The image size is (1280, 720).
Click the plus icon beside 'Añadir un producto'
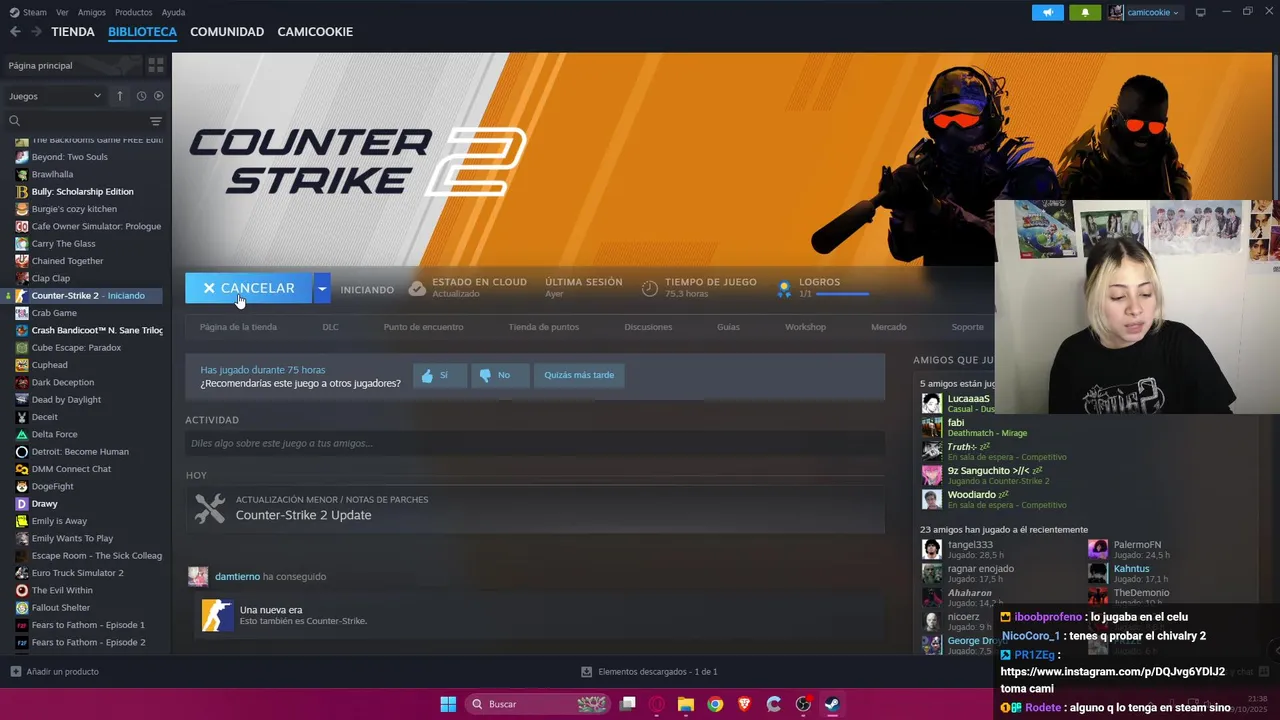[15, 672]
